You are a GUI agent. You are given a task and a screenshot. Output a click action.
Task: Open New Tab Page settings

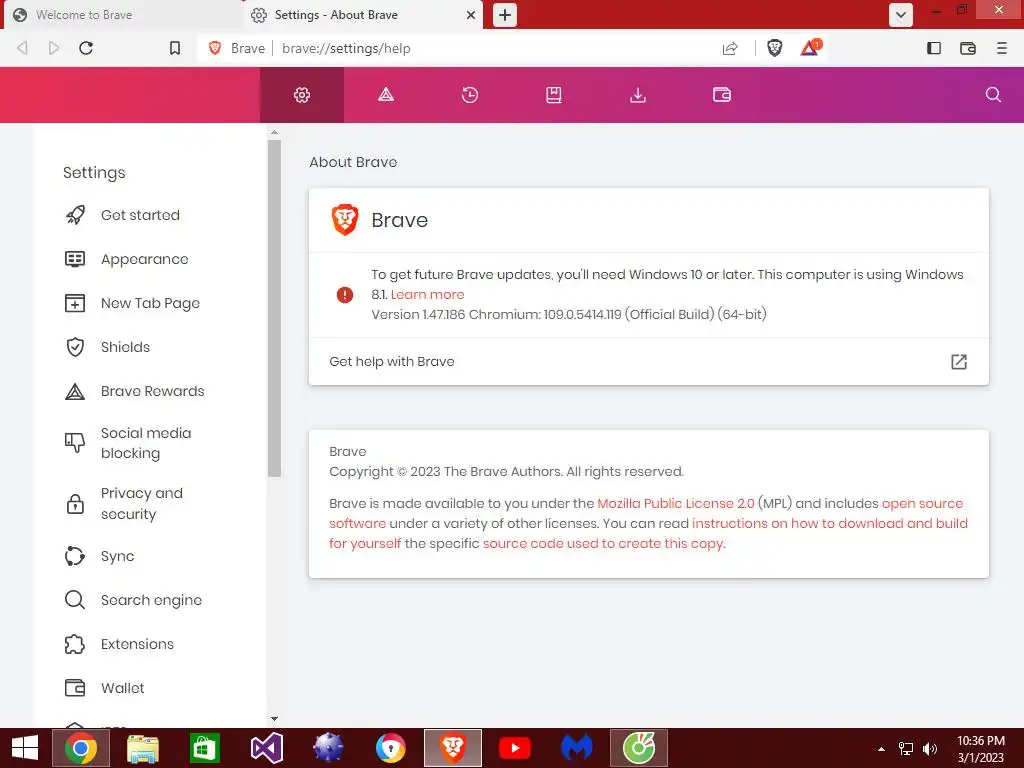150,303
